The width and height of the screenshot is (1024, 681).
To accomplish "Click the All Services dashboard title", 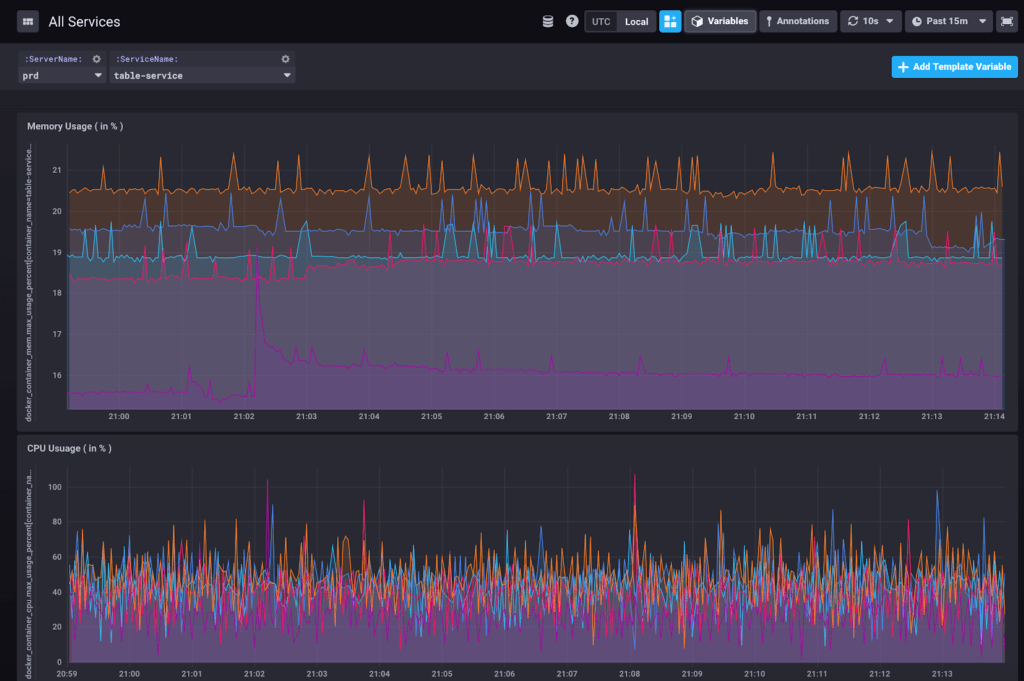I will 84,21.
